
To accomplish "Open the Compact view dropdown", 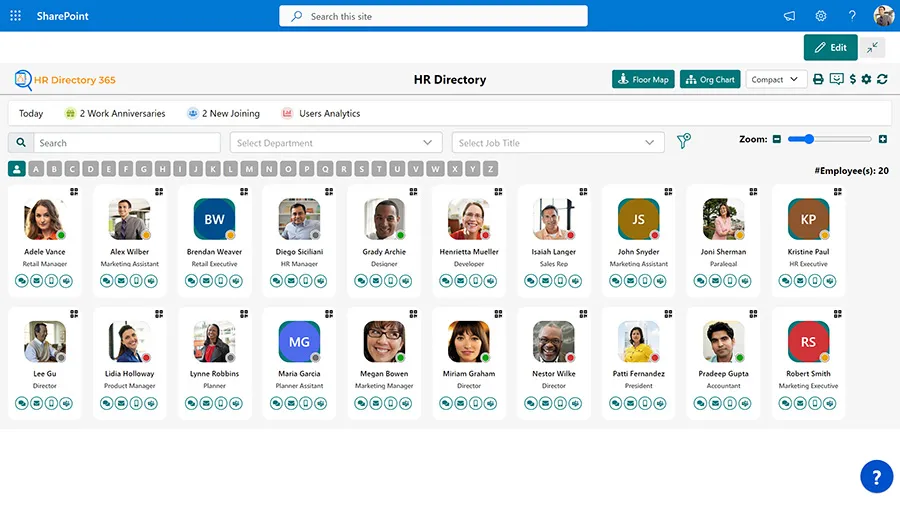I will click(775, 79).
